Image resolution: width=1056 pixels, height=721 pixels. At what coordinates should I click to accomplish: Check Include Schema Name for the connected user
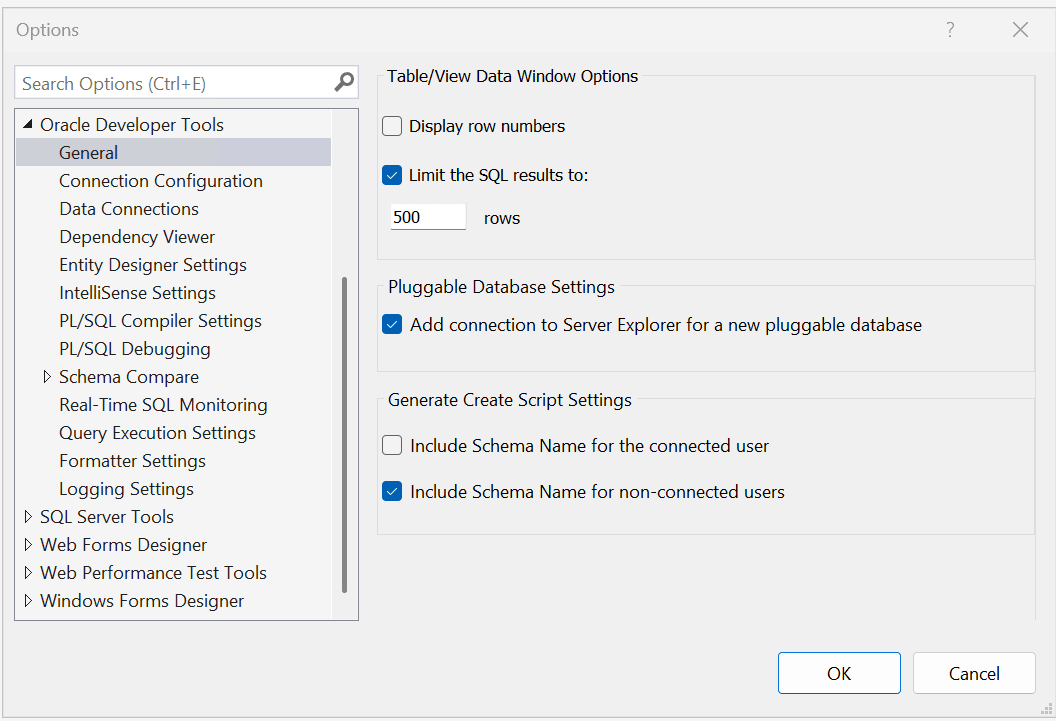point(392,445)
